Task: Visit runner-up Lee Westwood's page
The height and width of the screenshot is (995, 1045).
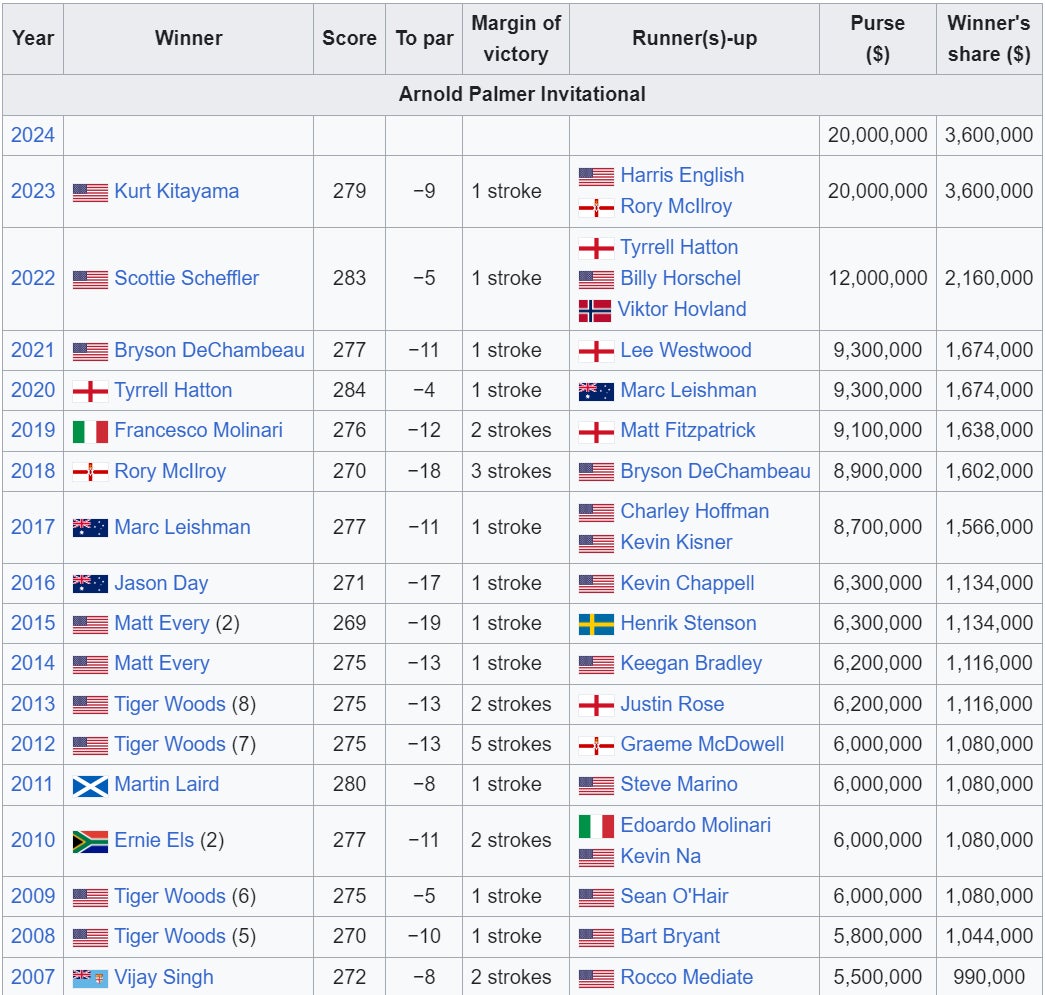Action: point(685,350)
